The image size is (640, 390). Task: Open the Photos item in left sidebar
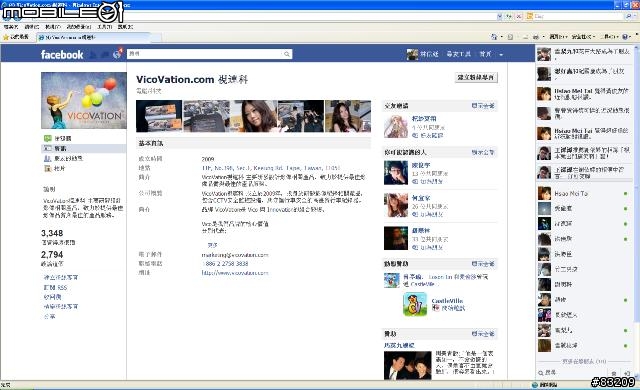(54, 168)
